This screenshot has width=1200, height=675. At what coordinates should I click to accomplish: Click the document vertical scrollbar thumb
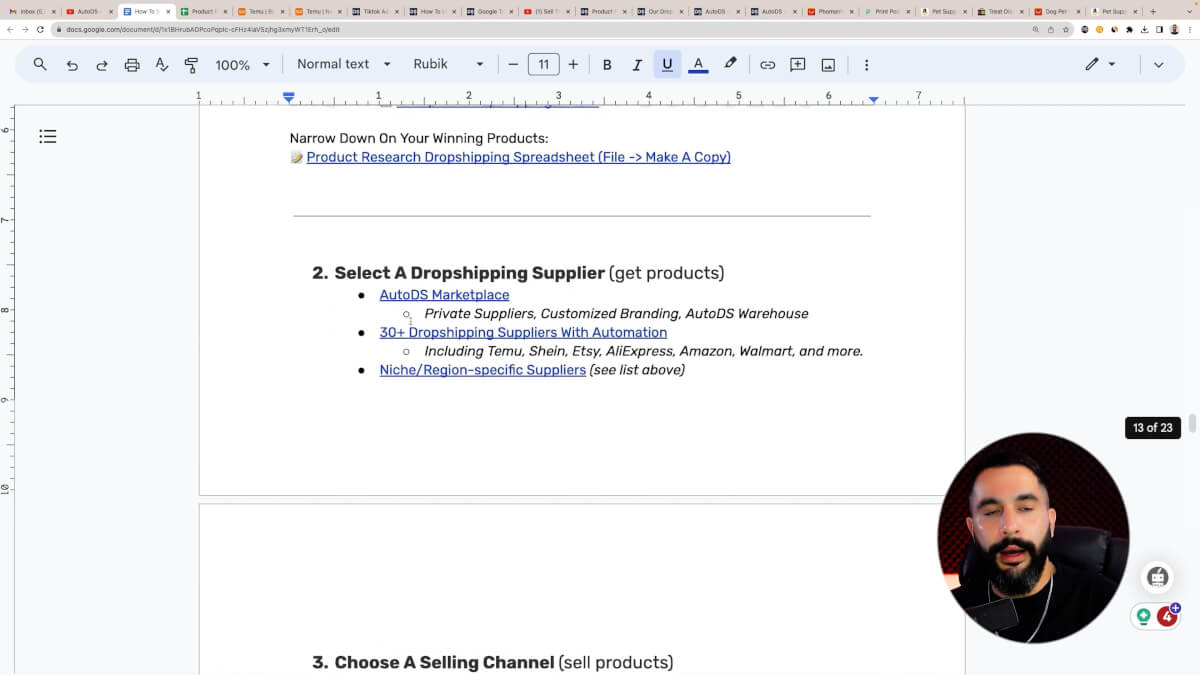[1192, 423]
